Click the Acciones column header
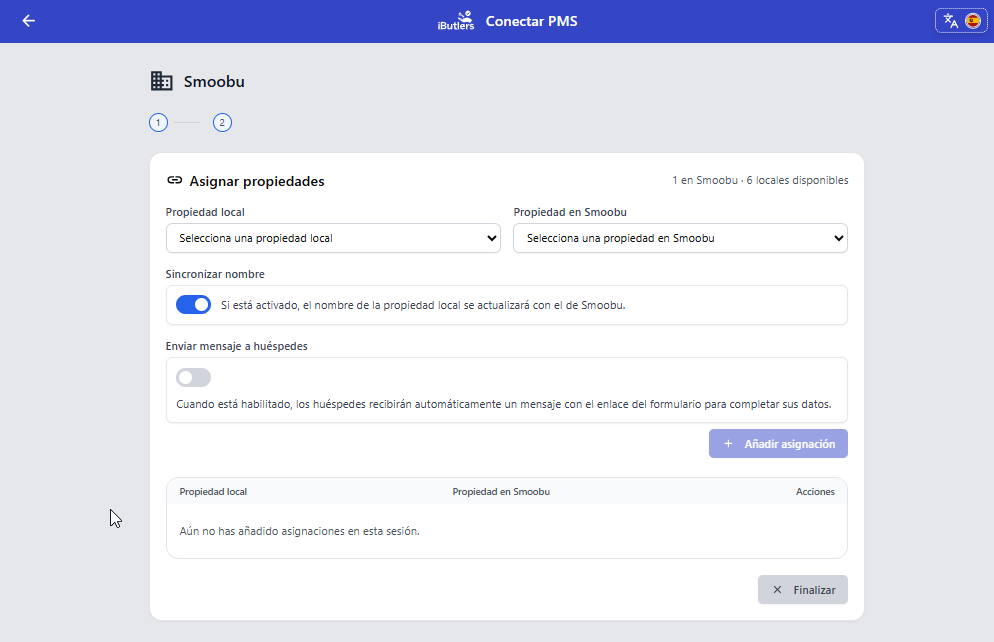Viewport: 994px width, 642px height. pyautogui.click(x=815, y=492)
